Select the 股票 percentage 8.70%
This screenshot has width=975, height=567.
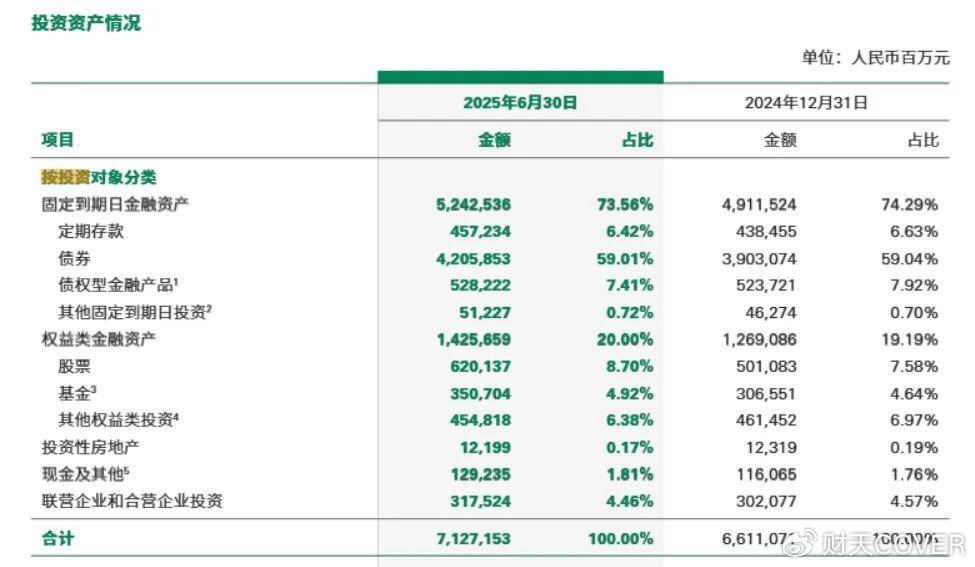coord(629,366)
